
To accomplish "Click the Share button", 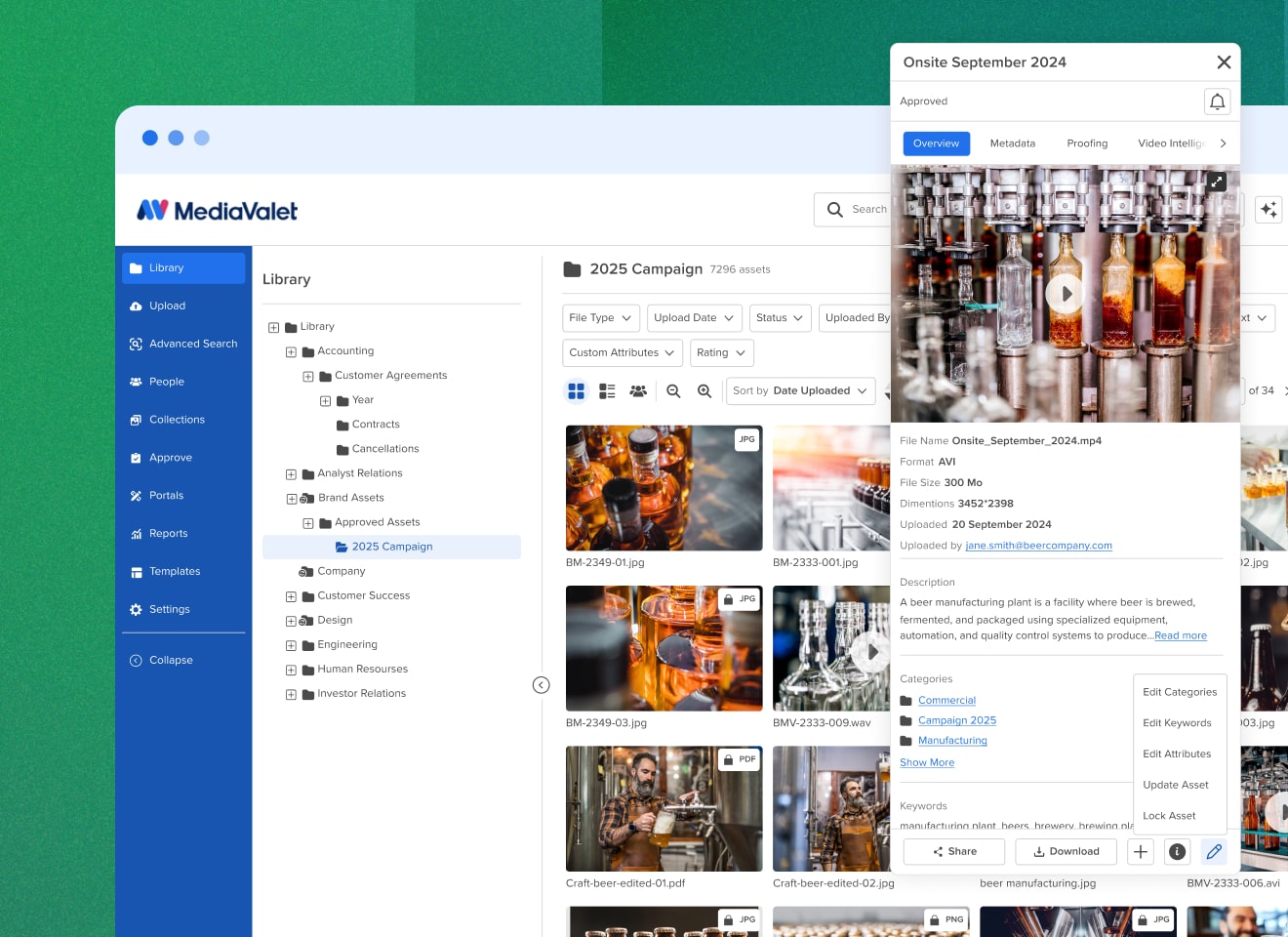I will click(954, 852).
